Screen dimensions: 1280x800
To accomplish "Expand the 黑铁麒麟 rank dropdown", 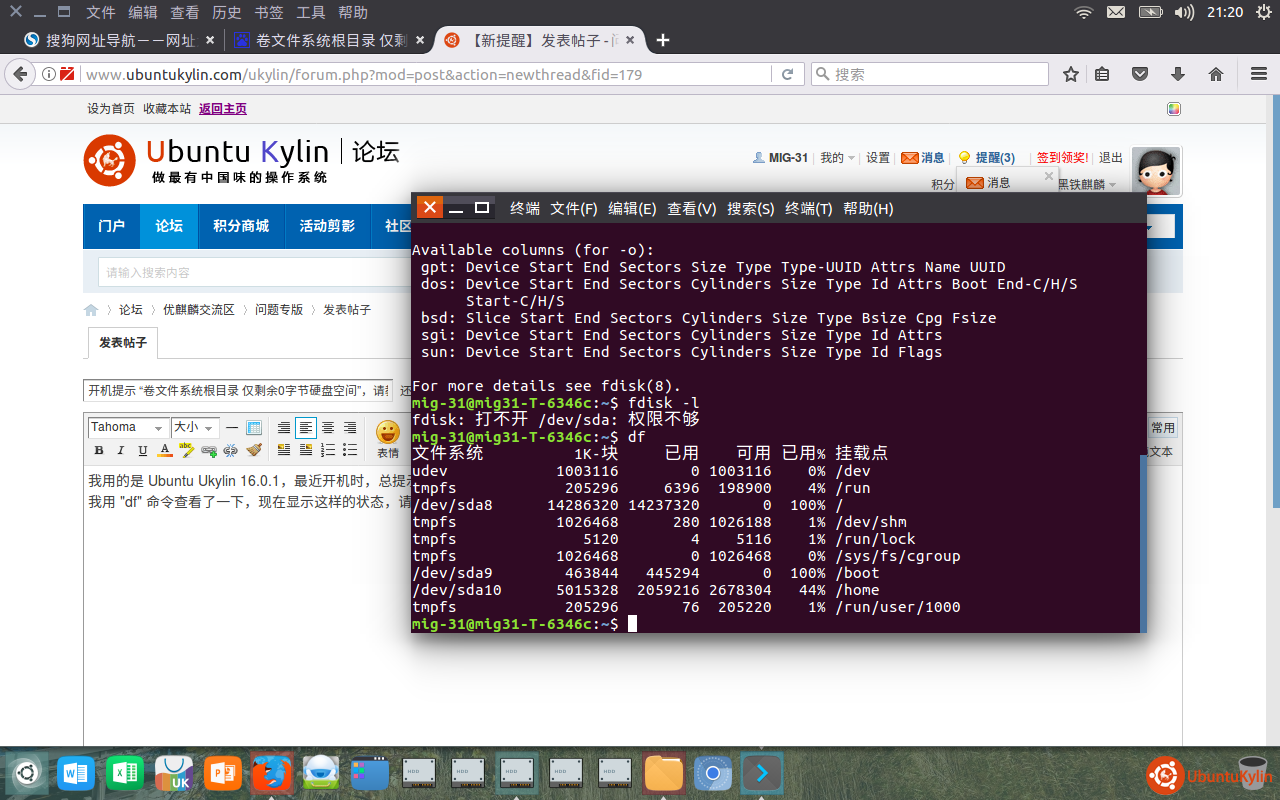I will (1087, 185).
